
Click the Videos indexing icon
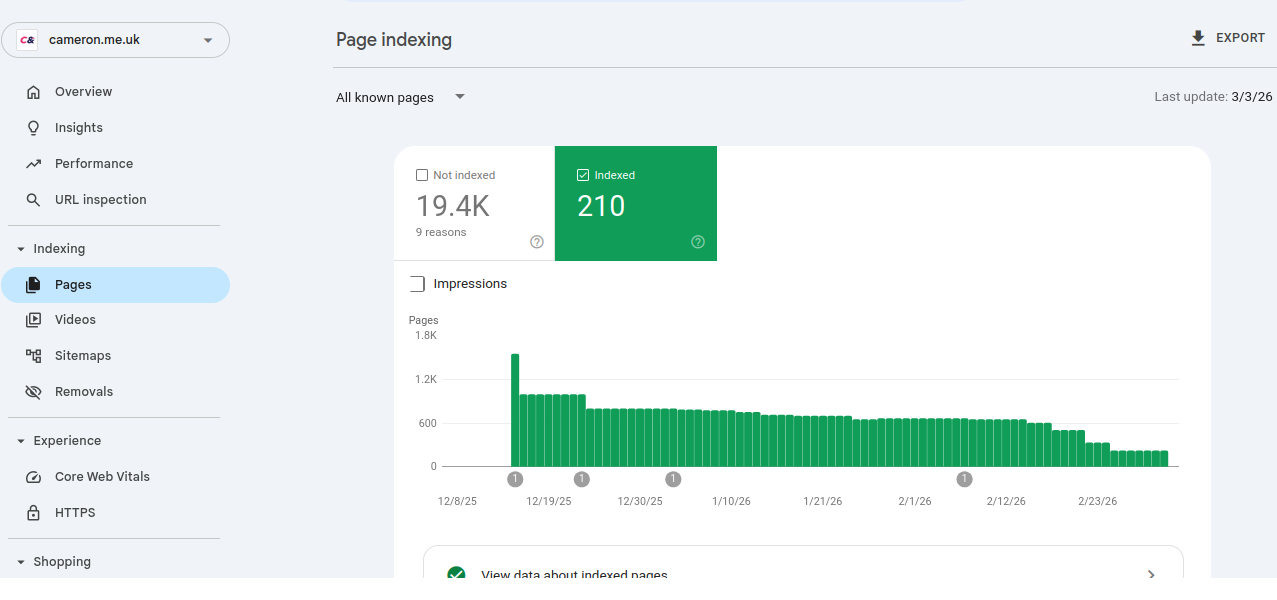point(35,319)
